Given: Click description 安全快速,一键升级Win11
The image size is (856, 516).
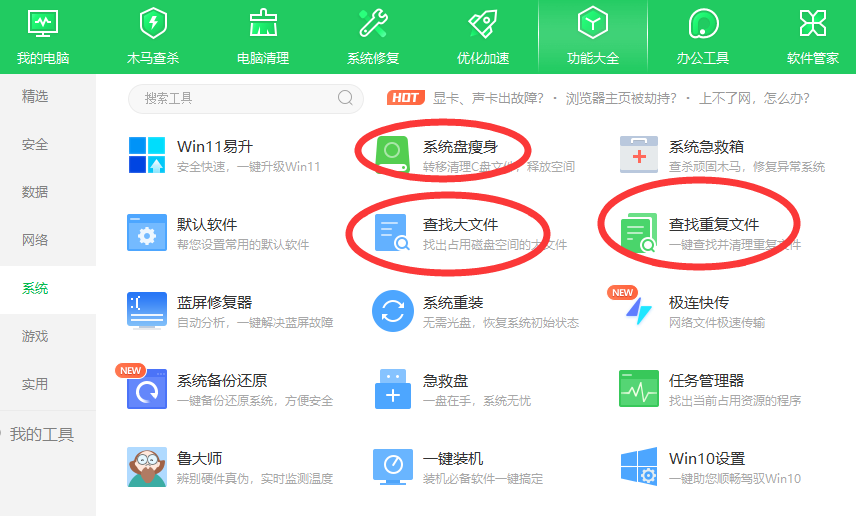Looking at the screenshot, I should 248,167.
